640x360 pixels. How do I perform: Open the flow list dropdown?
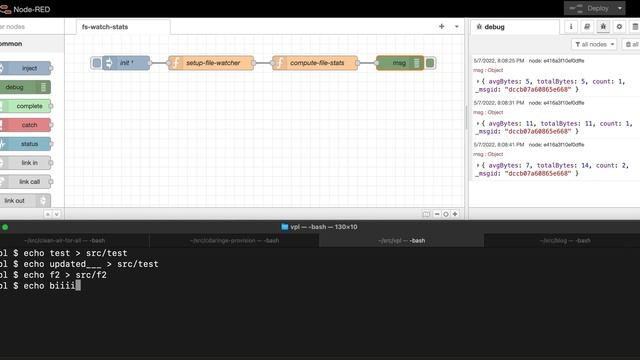point(456,27)
